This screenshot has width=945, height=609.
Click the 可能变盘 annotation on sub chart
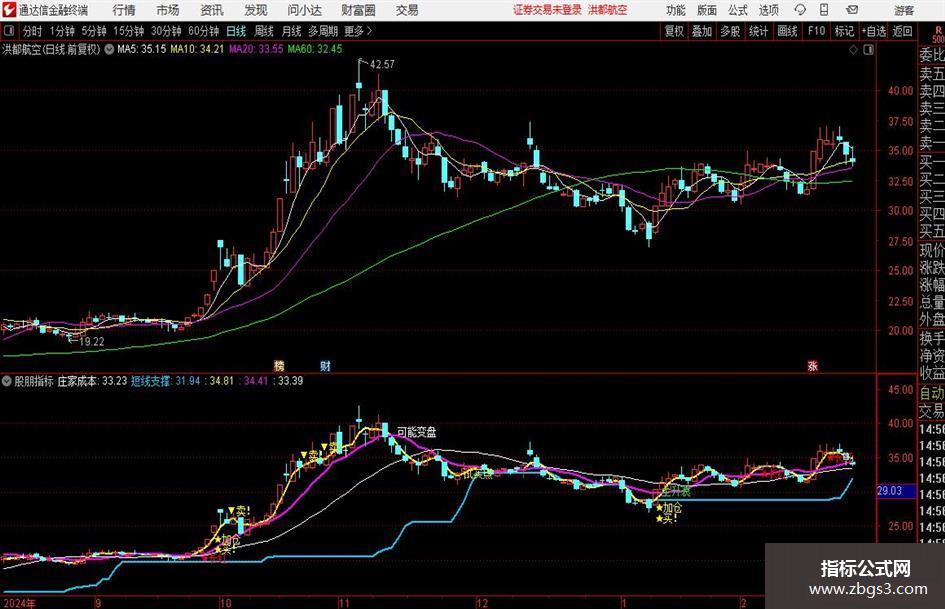(416, 432)
